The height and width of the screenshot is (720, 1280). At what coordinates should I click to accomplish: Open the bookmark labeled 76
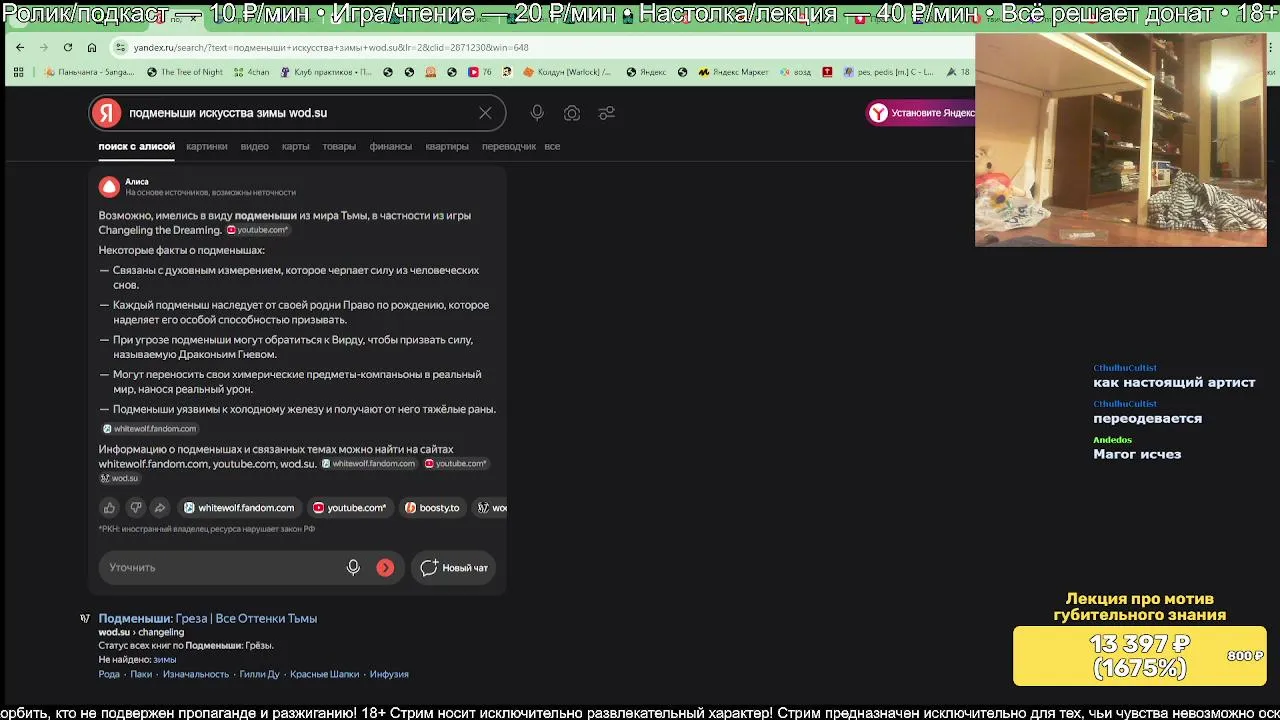click(480, 72)
